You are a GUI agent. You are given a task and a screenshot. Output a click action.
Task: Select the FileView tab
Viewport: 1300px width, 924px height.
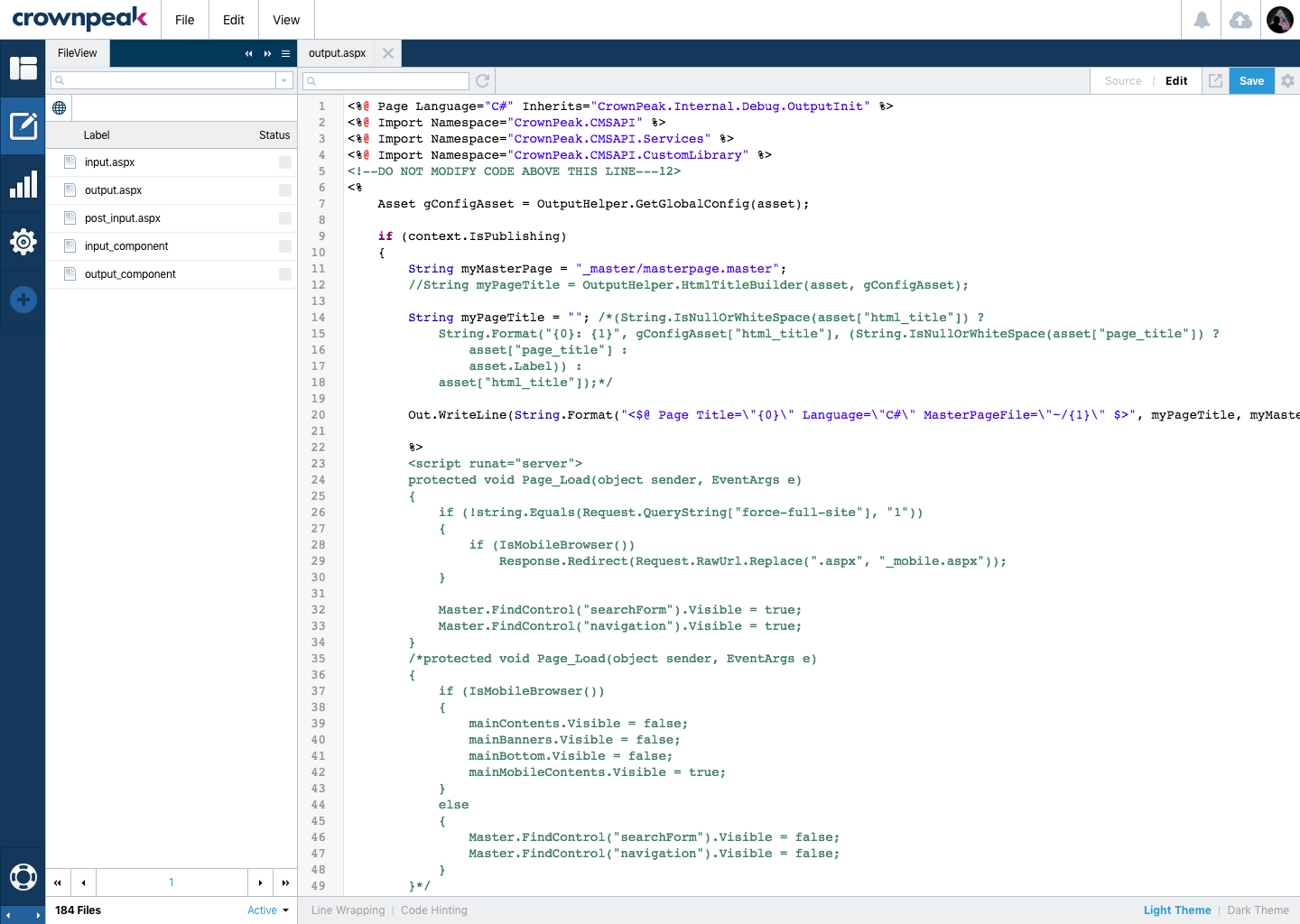pyautogui.click(x=78, y=53)
